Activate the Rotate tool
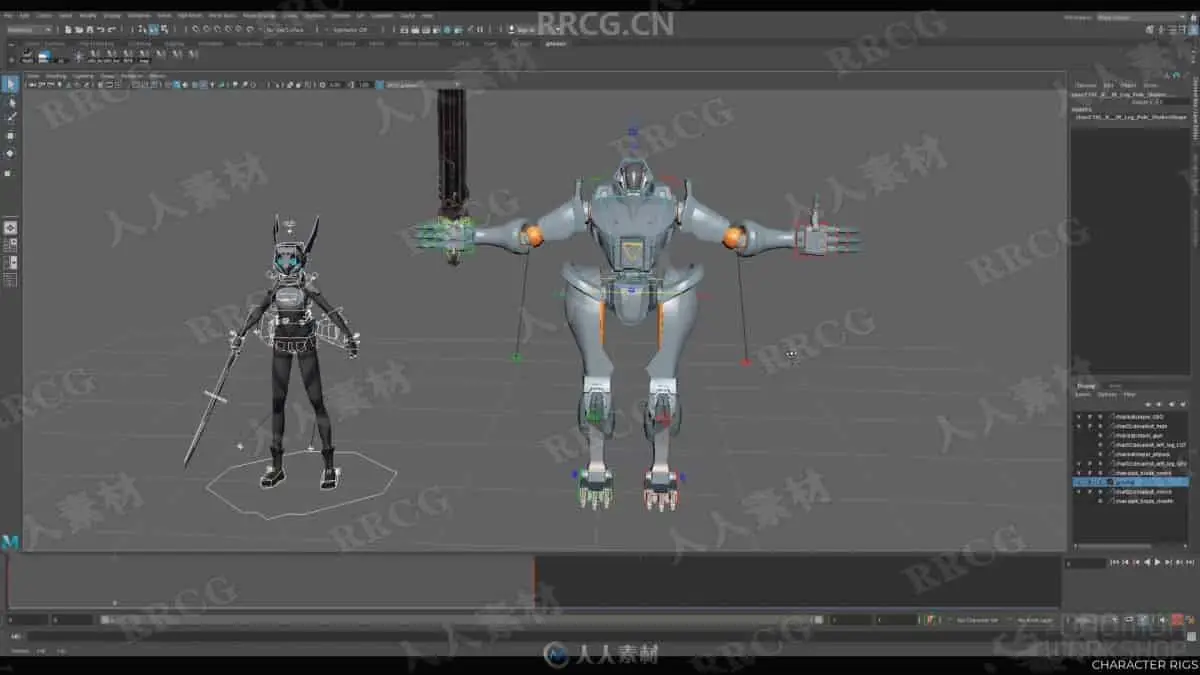 pyautogui.click(x=10, y=153)
